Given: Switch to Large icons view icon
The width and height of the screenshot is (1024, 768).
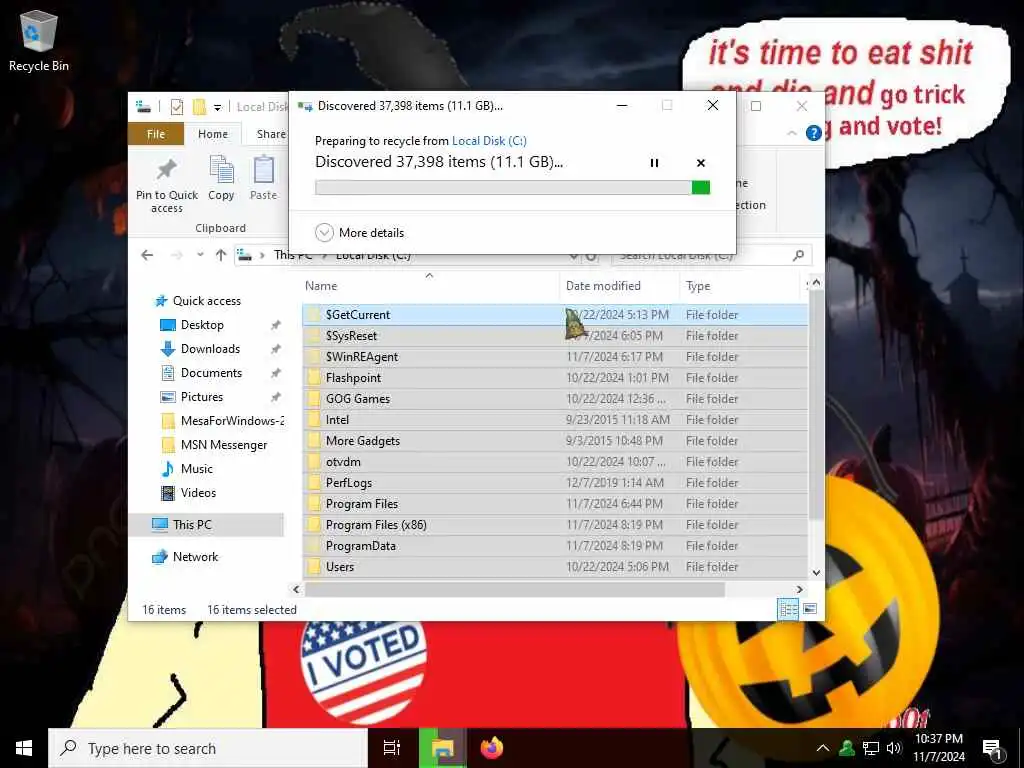Looking at the screenshot, I should pos(810,609).
